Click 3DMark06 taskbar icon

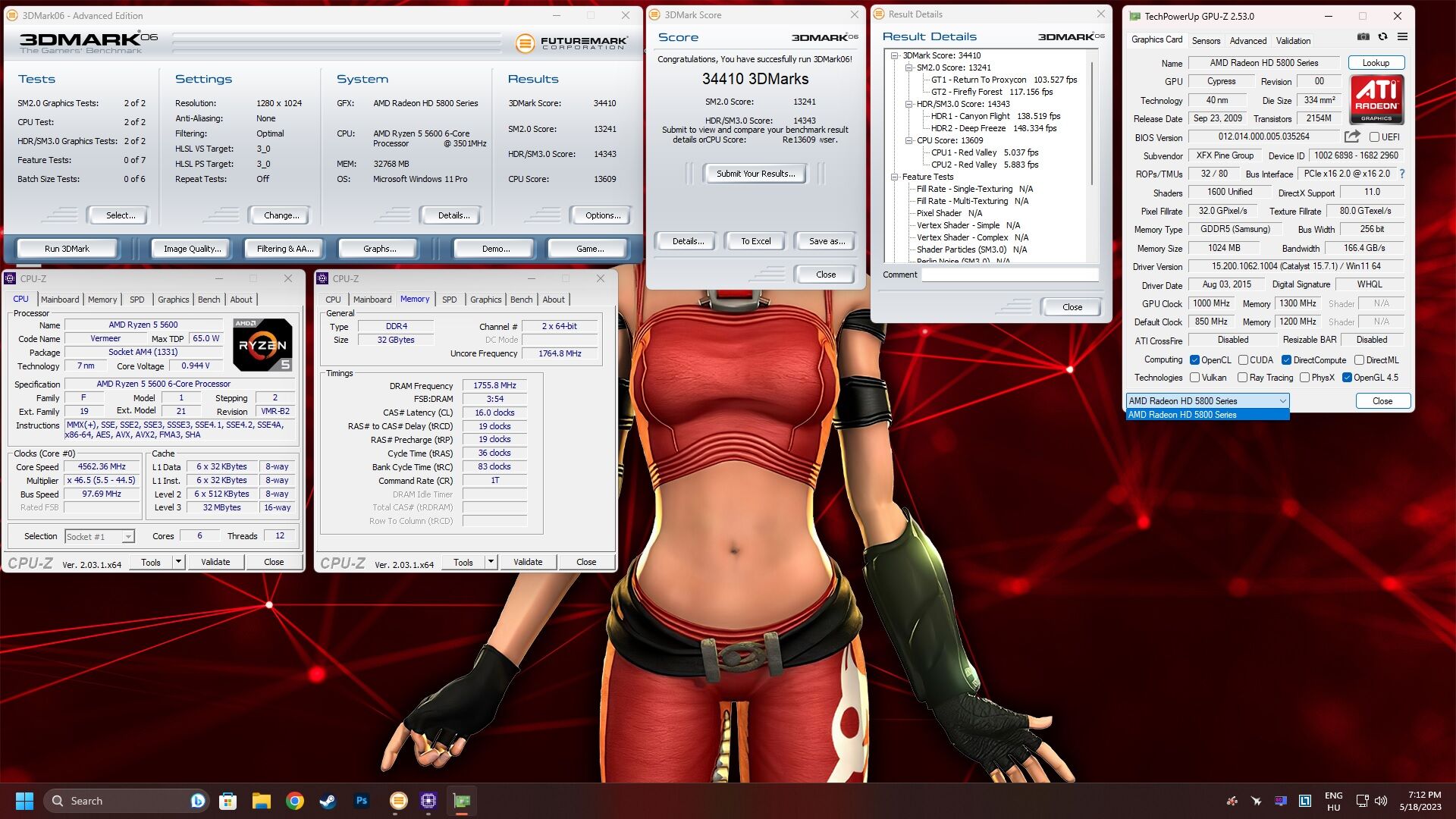(398, 801)
